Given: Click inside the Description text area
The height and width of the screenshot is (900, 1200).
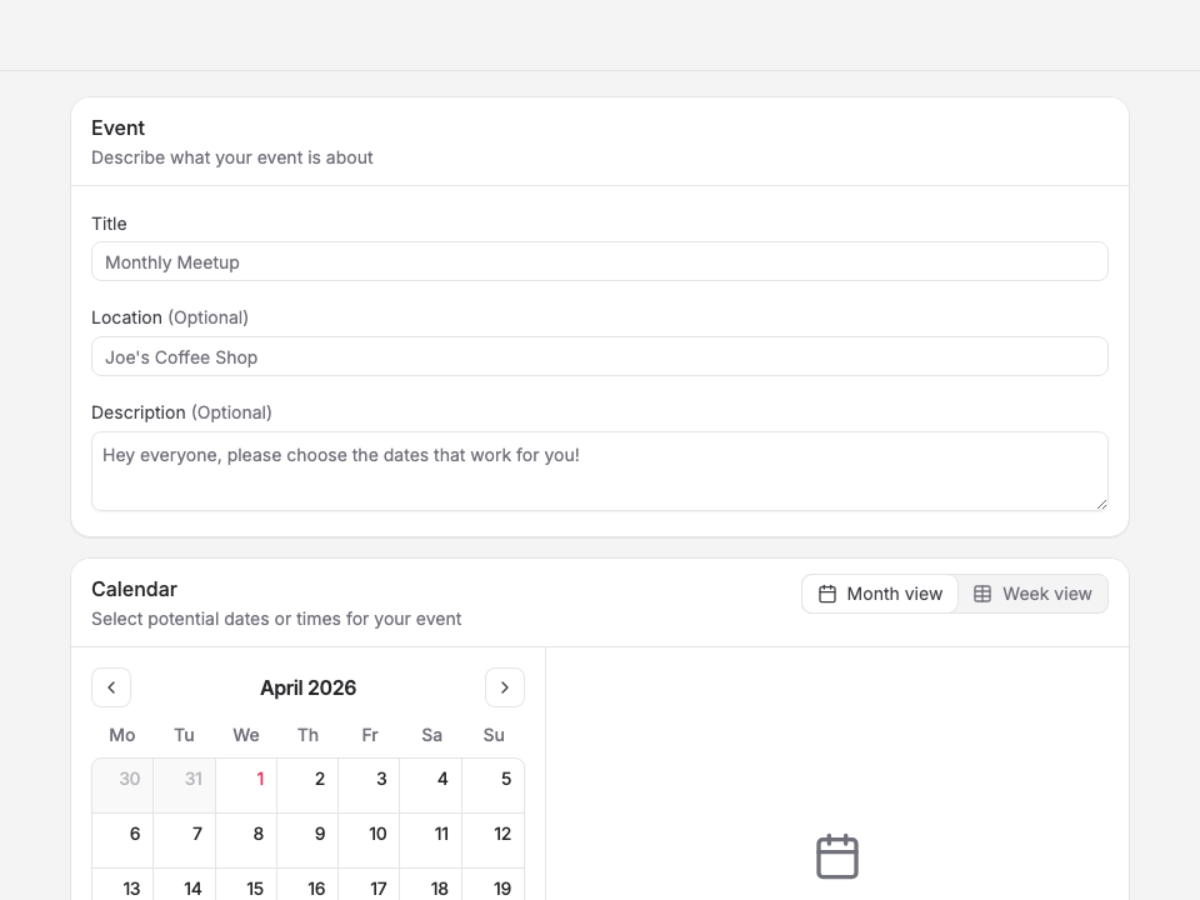Looking at the screenshot, I should click(x=600, y=471).
